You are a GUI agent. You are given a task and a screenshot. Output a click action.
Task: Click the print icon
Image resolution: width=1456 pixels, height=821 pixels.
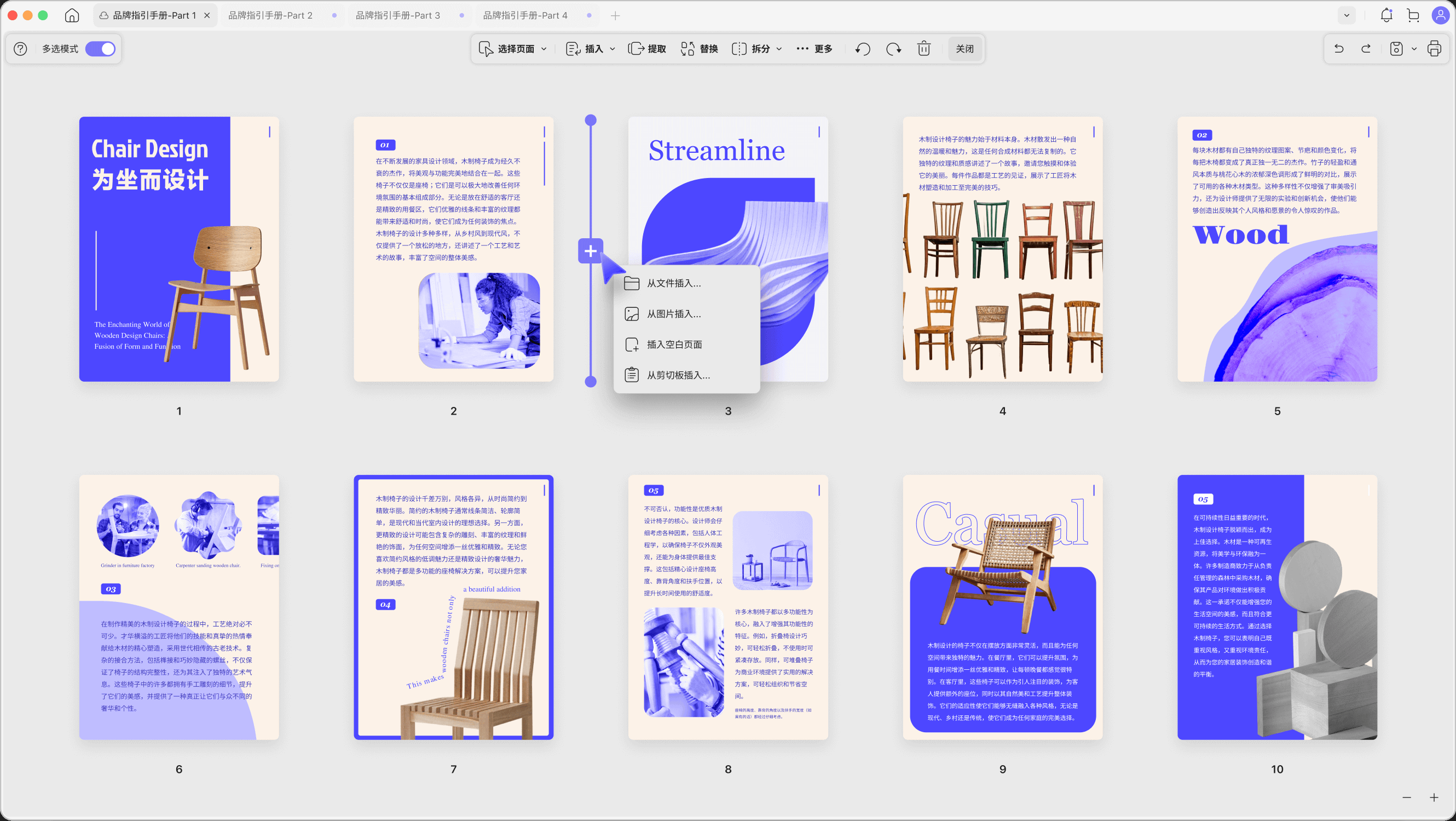[x=1434, y=49]
